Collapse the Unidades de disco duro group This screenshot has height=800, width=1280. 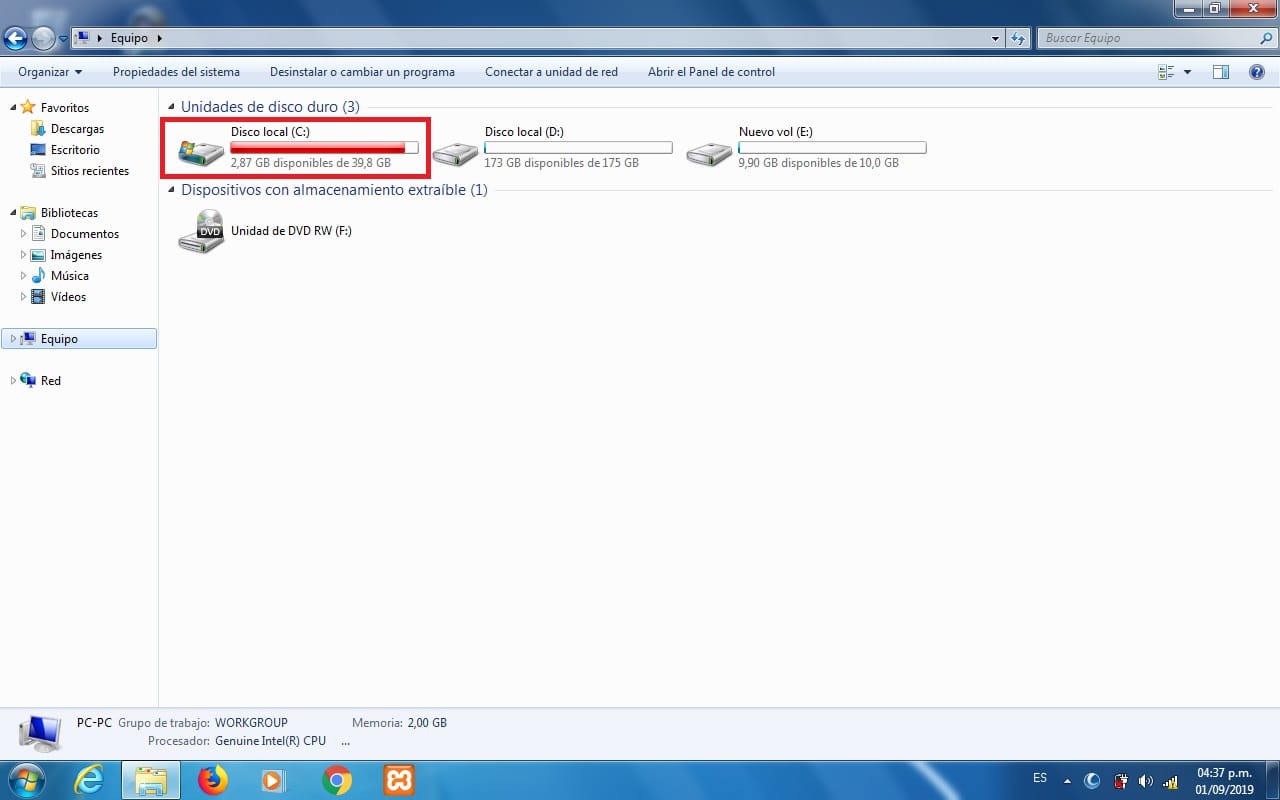pyautogui.click(x=171, y=107)
